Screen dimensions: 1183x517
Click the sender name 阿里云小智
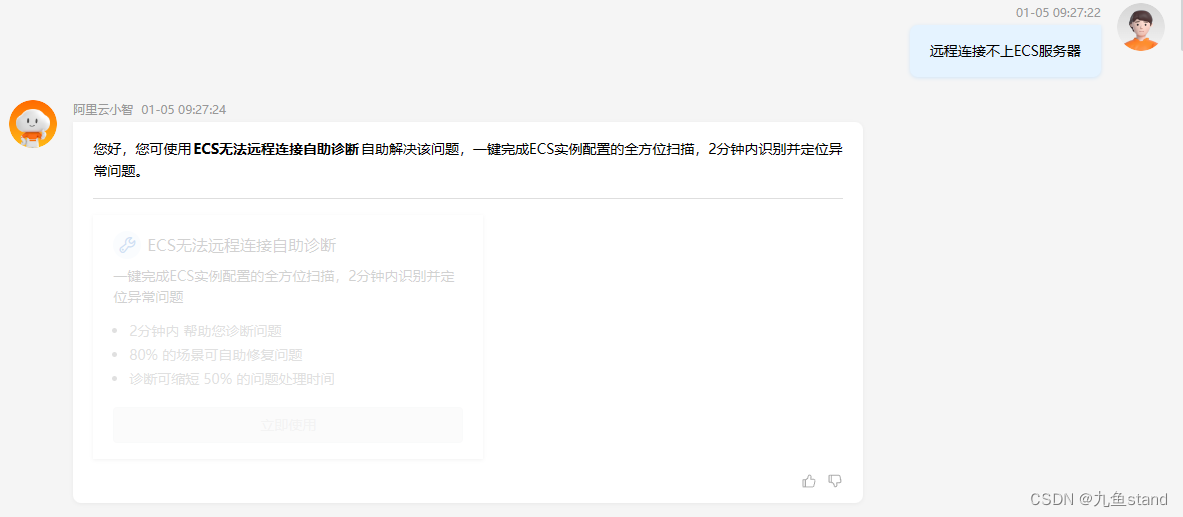(x=103, y=109)
